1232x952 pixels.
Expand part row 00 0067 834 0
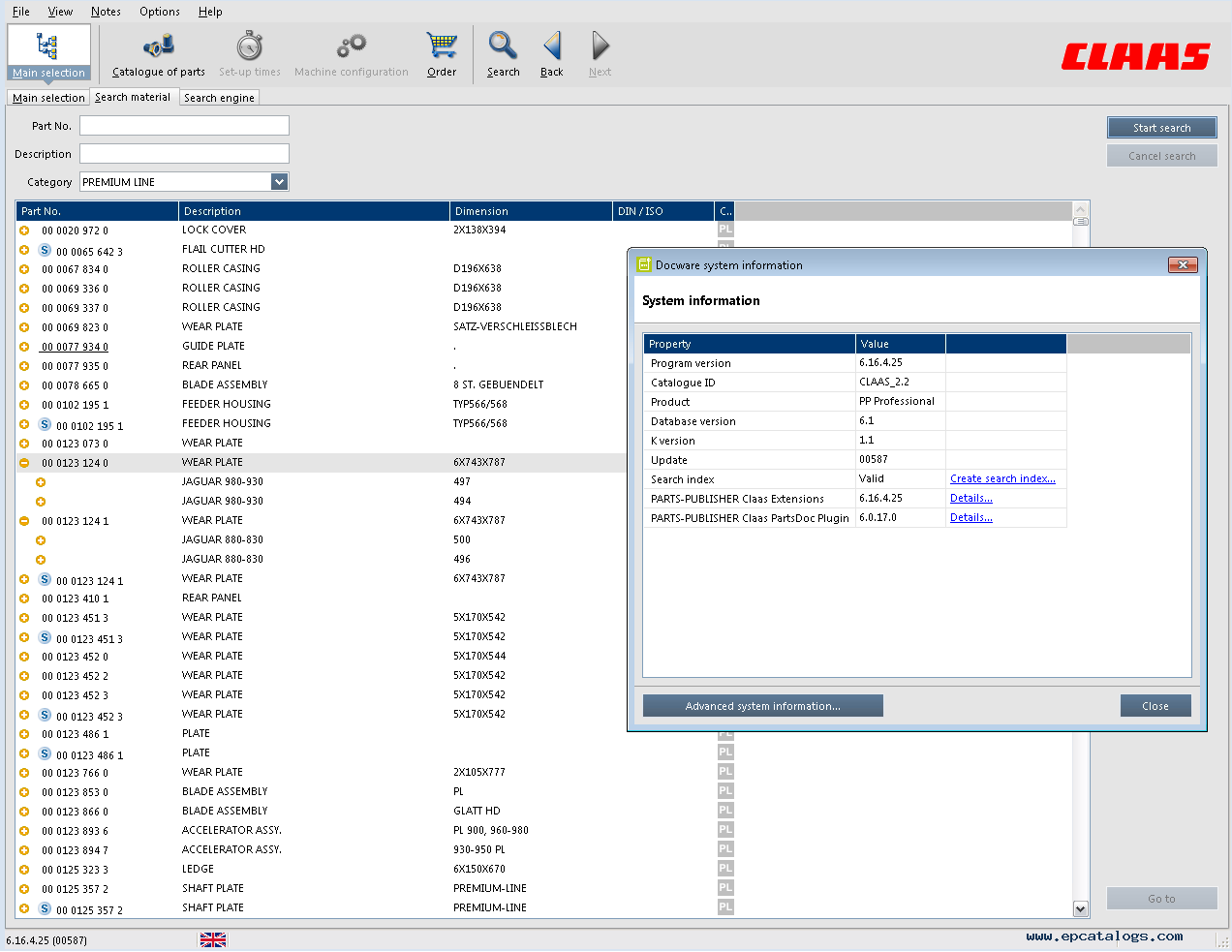point(24,269)
